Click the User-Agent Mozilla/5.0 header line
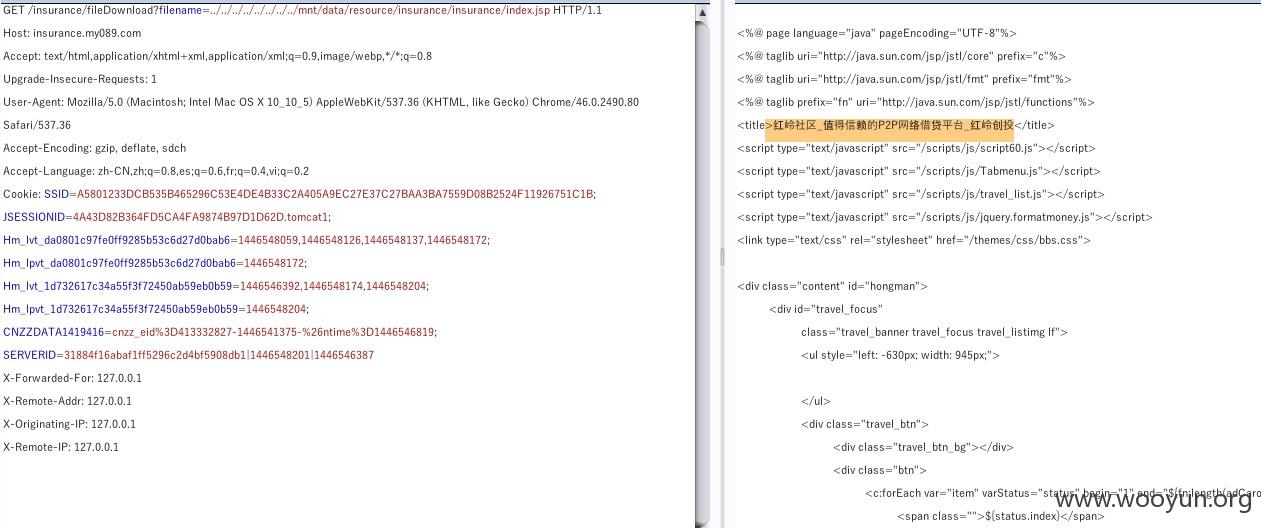Viewport: 1261px width, 528px height. 321,102
